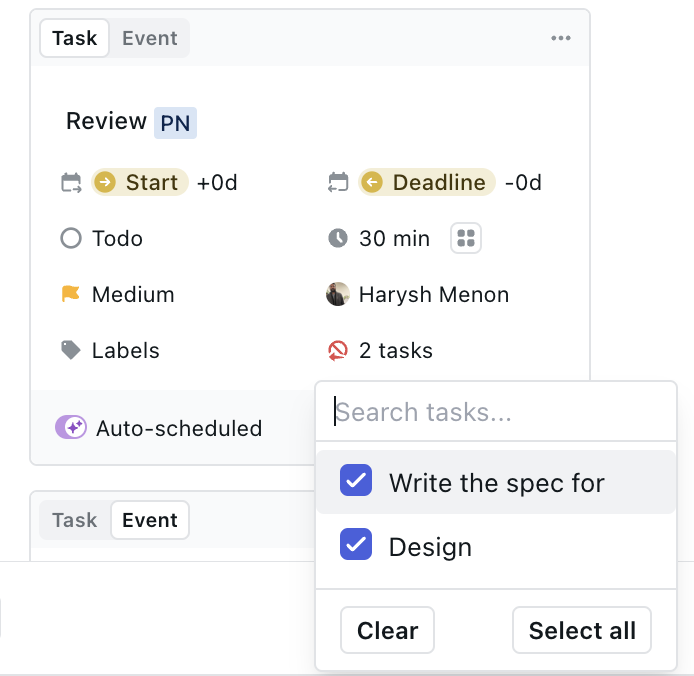The image size is (694, 676).
Task: Click the Deadline calendar icon
Action: click(339, 183)
